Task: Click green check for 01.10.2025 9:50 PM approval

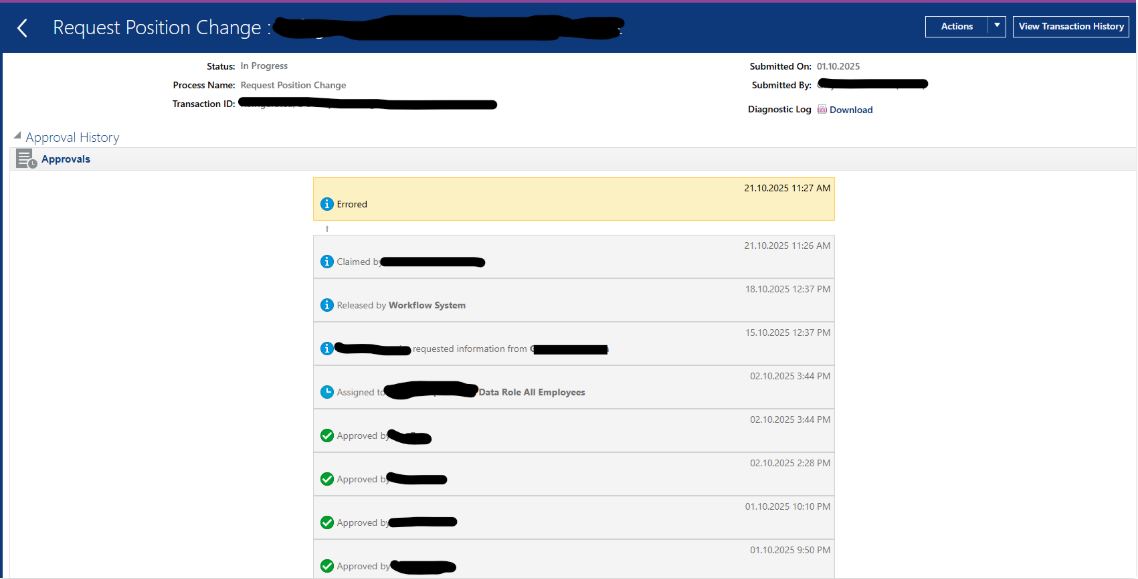Action: (327, 566)
